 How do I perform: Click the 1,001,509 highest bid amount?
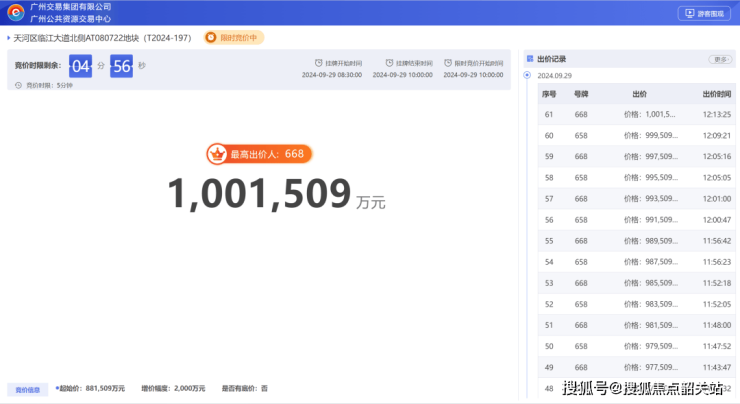[259, 194]
